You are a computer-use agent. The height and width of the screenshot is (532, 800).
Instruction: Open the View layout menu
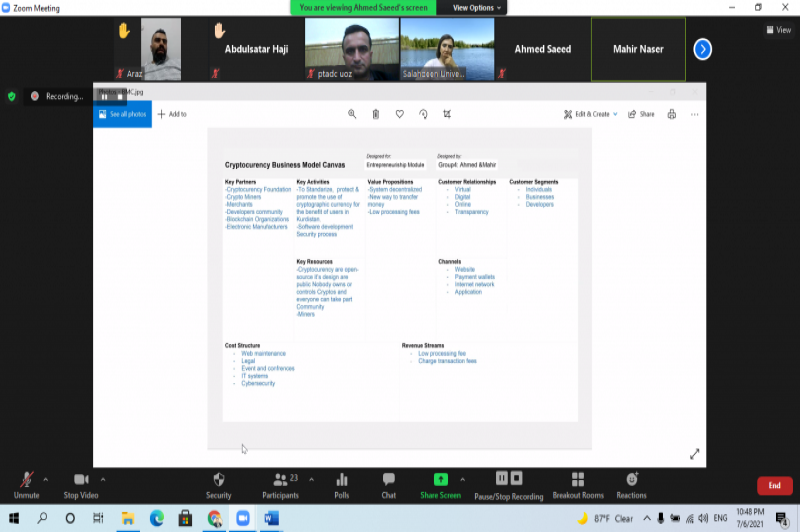pyautogui.click(x=778, y=30)
